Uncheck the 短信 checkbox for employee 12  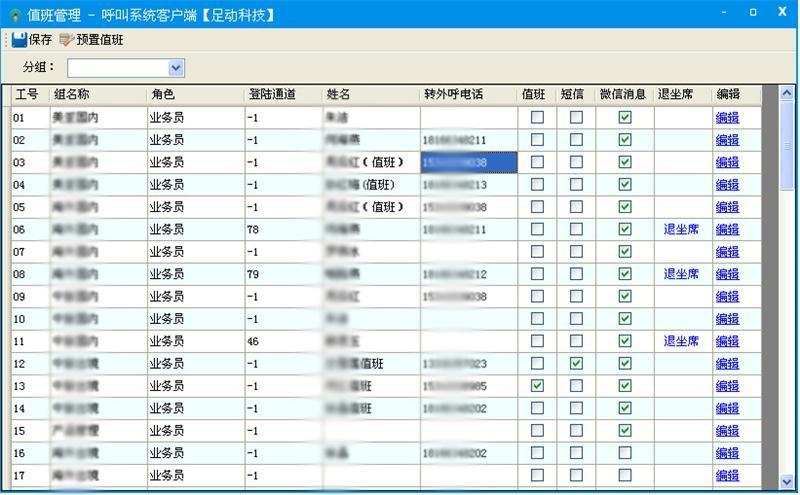[x=576, y=364]
